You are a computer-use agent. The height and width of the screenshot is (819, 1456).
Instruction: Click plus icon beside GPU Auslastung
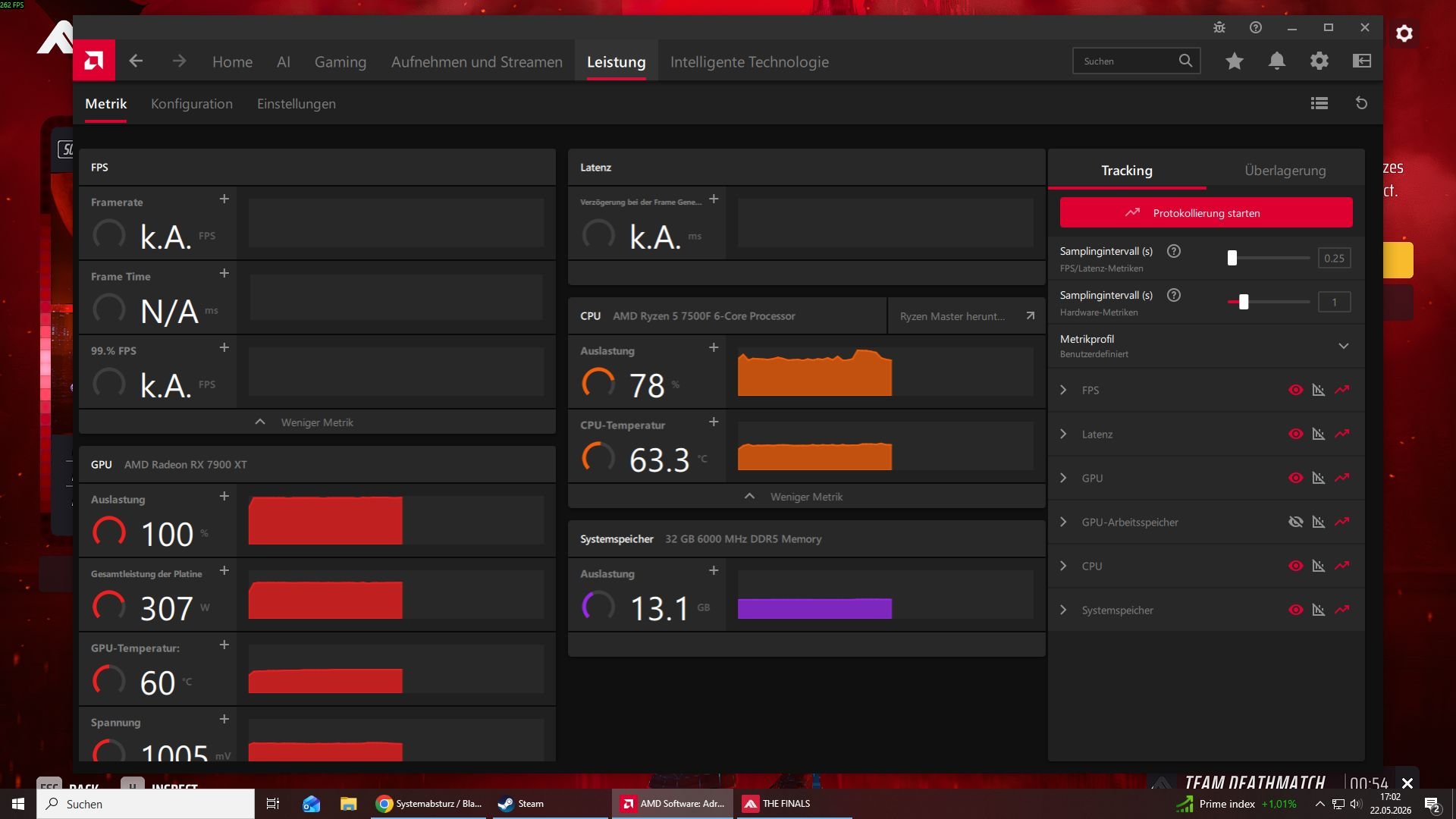(x=224, y=496)
